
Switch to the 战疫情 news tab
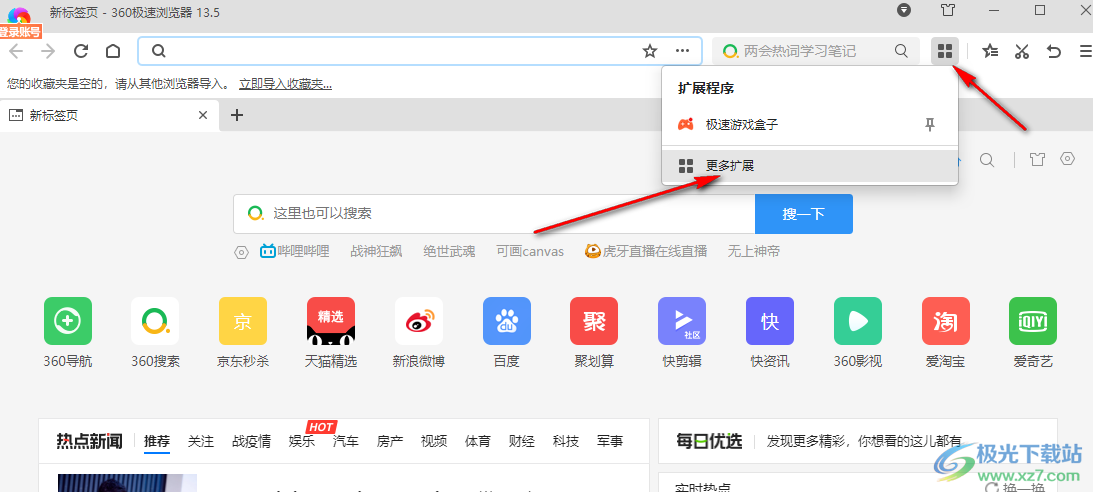[252, 441]
